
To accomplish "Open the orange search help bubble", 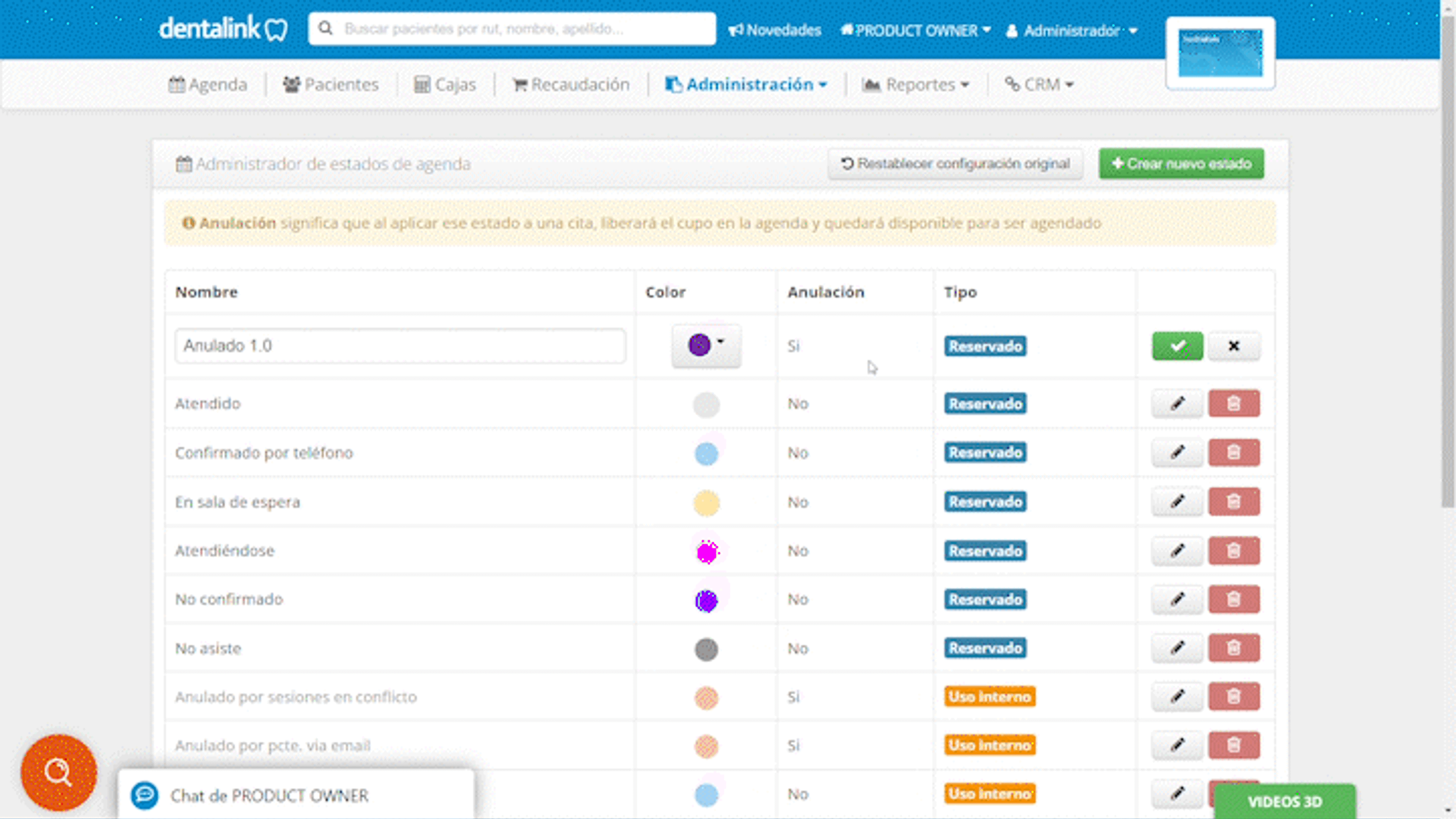I will pos(59,772).
